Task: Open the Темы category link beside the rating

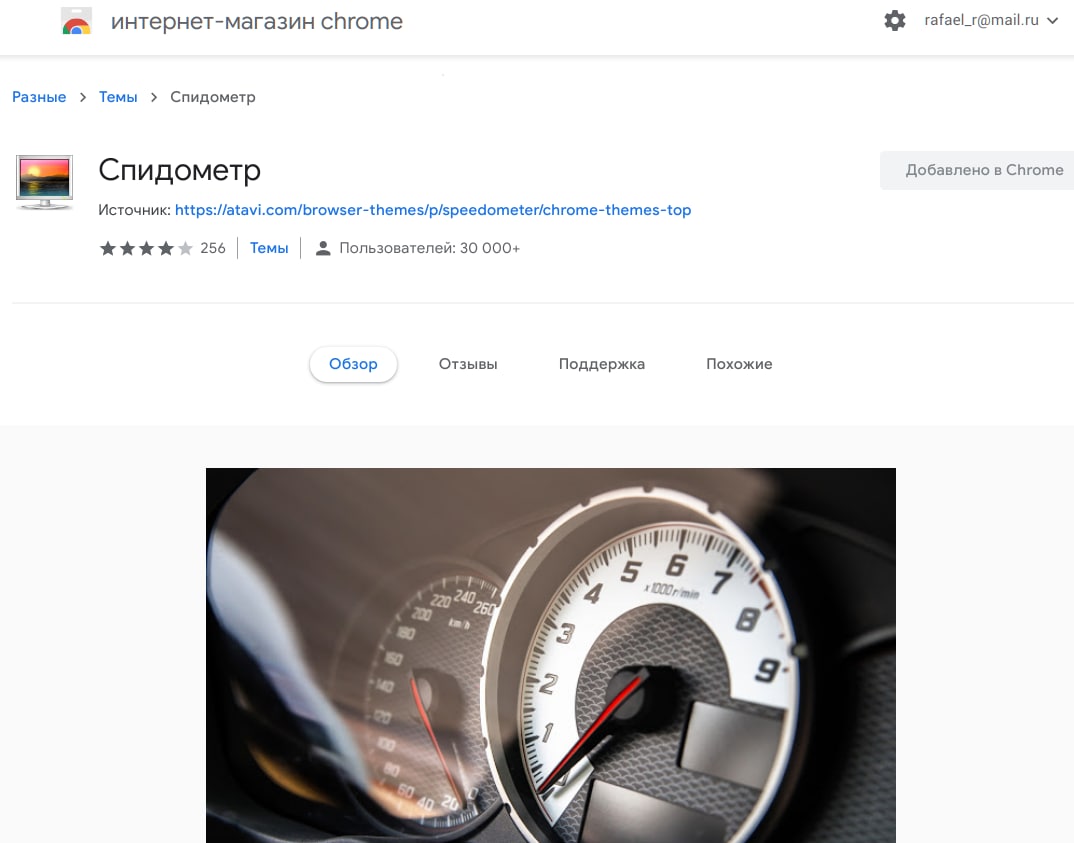Action: [268, 248]
